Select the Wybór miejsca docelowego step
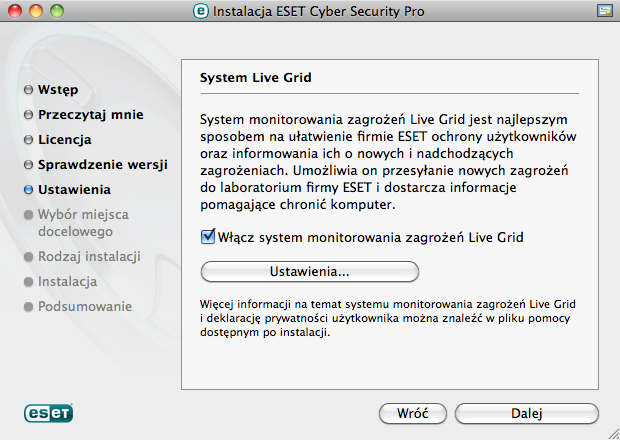The image size is (620, 440). (x=83, y=223)
